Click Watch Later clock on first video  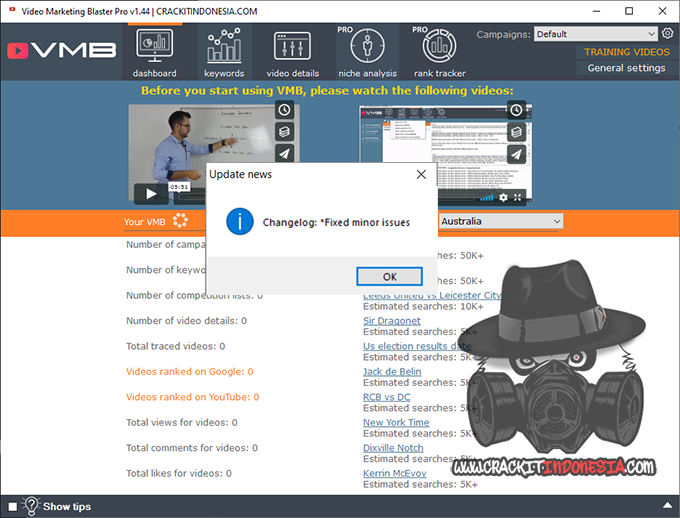coord(284,110)
